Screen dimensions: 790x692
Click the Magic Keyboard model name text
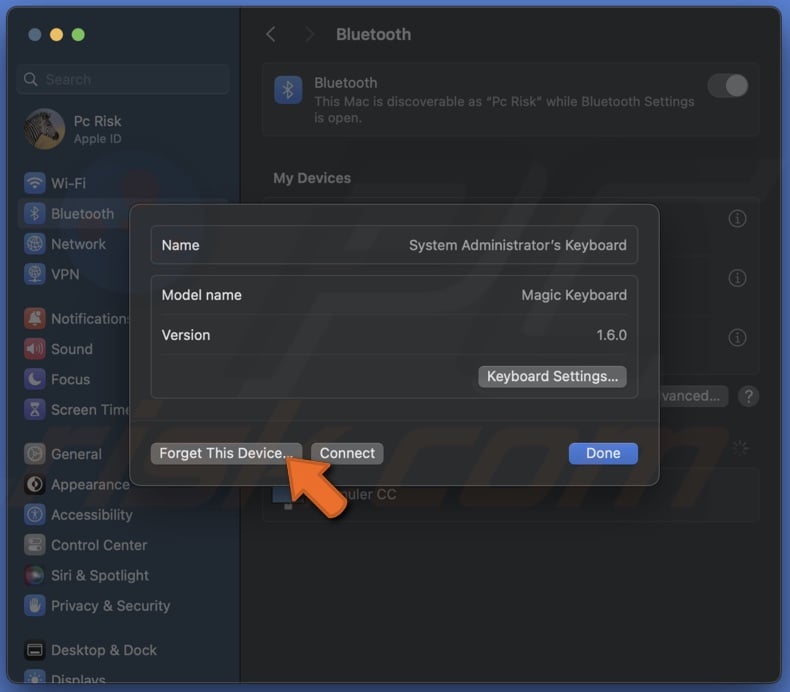coord(574,295)
